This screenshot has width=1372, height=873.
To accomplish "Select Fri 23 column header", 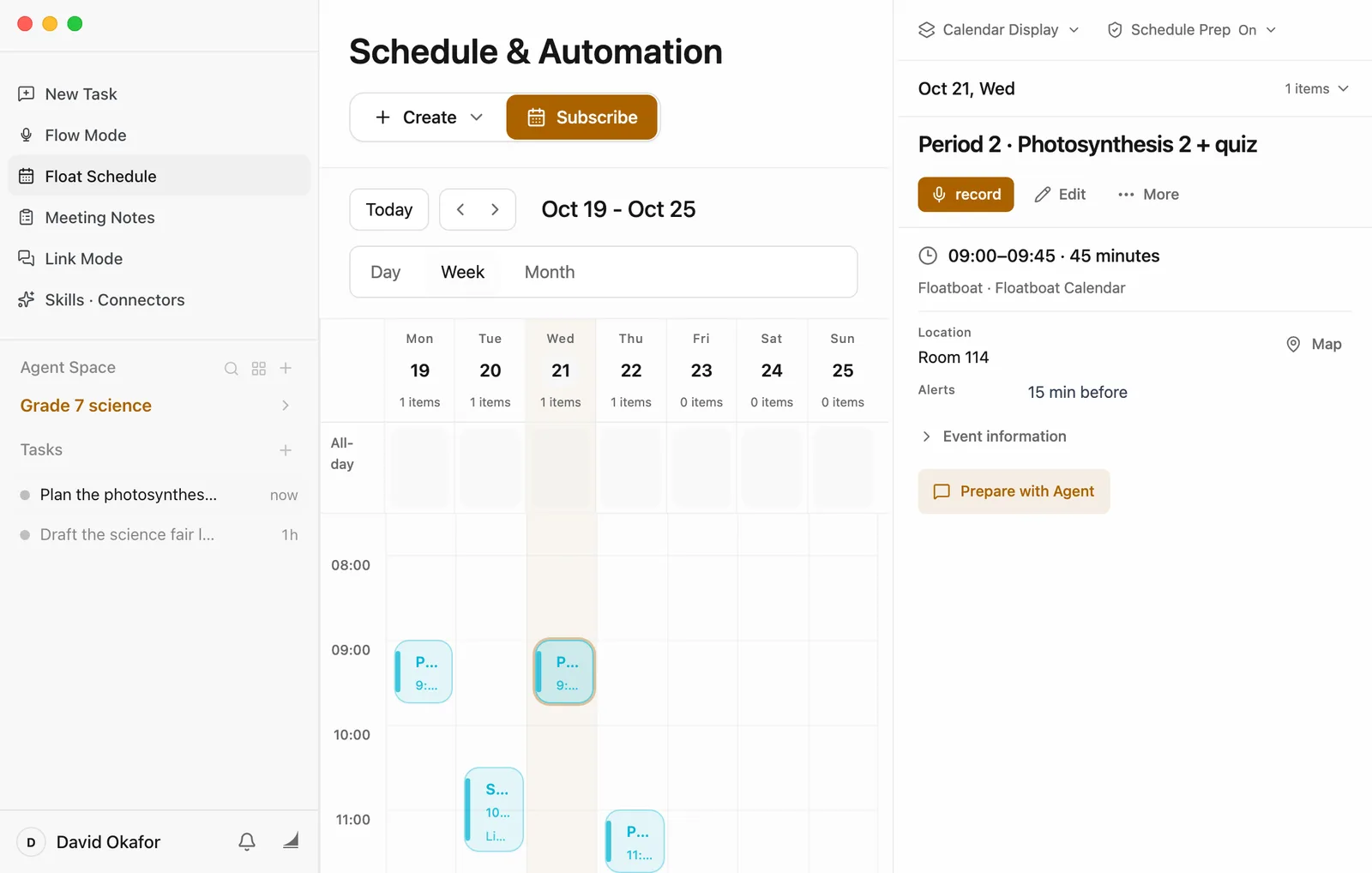I will (x=701, y=370).
